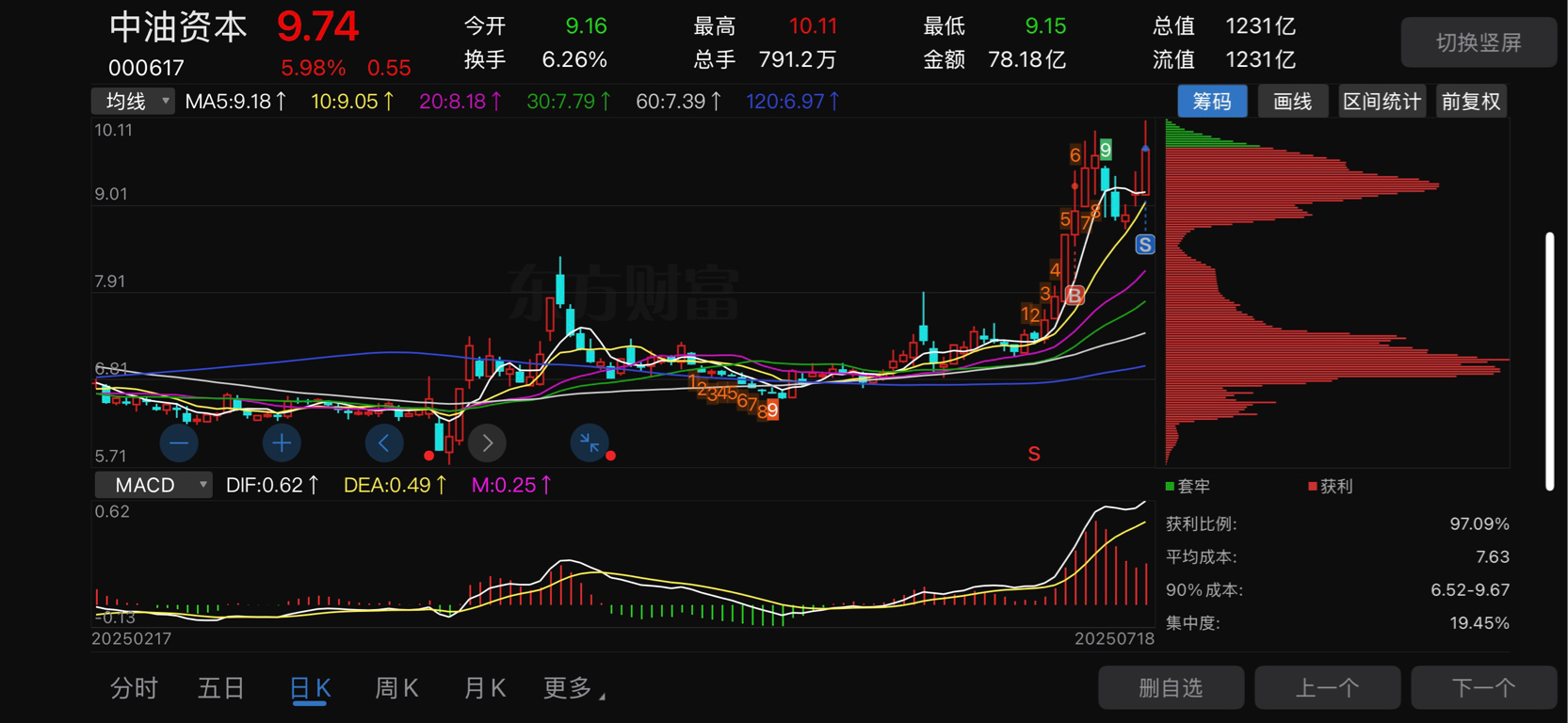1568x723 pixels.
Task: Tap the green 套牢 legend item
Action: coord(1188,487)
